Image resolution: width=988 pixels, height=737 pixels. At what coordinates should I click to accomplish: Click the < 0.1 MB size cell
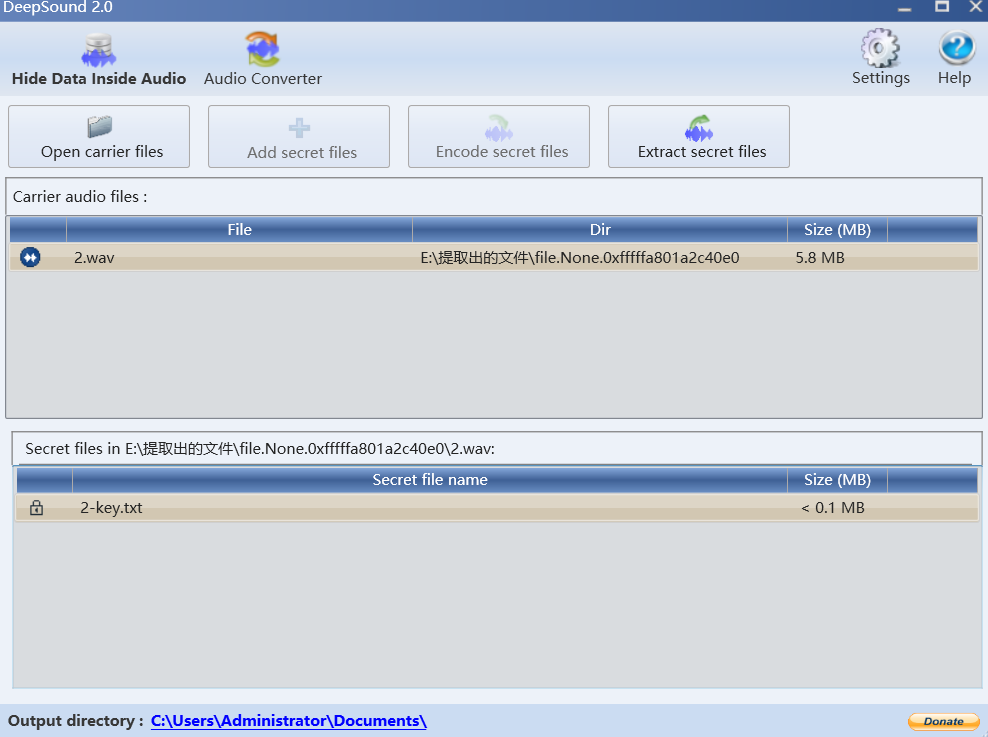tap(833, 508)
